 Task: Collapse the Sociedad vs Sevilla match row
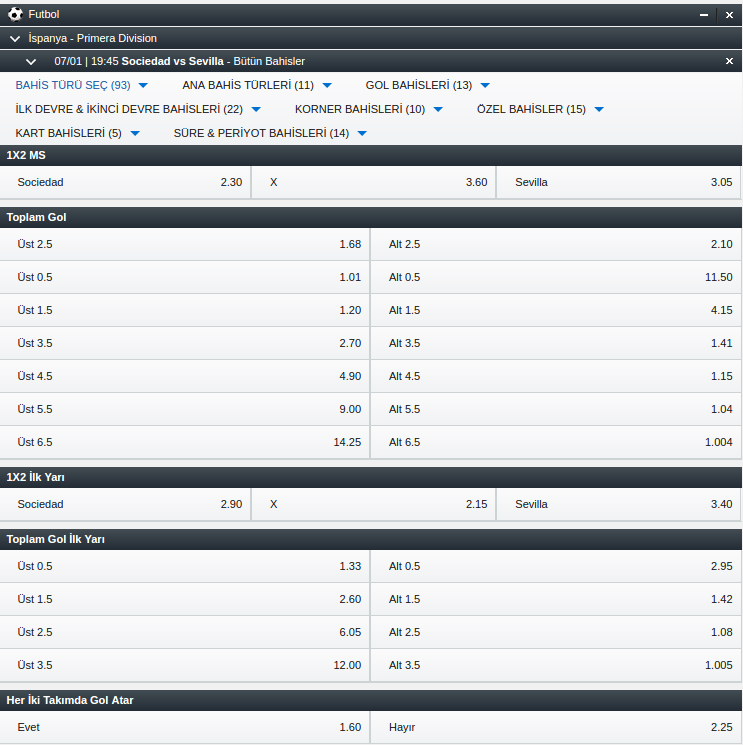pos(31,61)
